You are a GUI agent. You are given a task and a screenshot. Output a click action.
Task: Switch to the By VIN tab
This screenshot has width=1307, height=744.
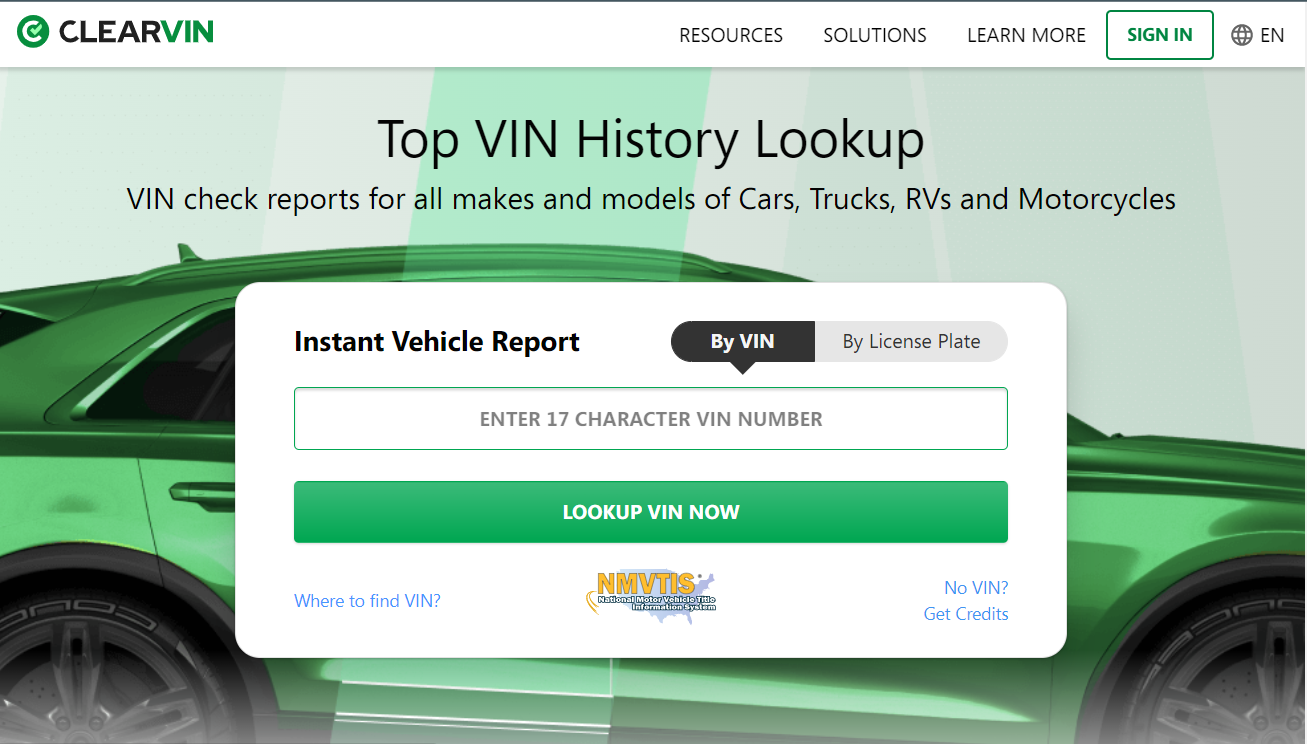pos(743,341)
